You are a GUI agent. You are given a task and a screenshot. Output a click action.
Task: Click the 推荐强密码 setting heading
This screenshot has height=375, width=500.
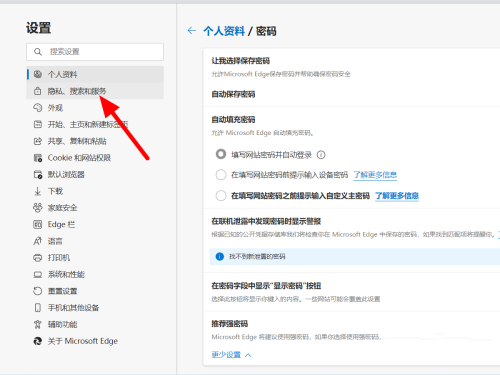pos(230,324)
